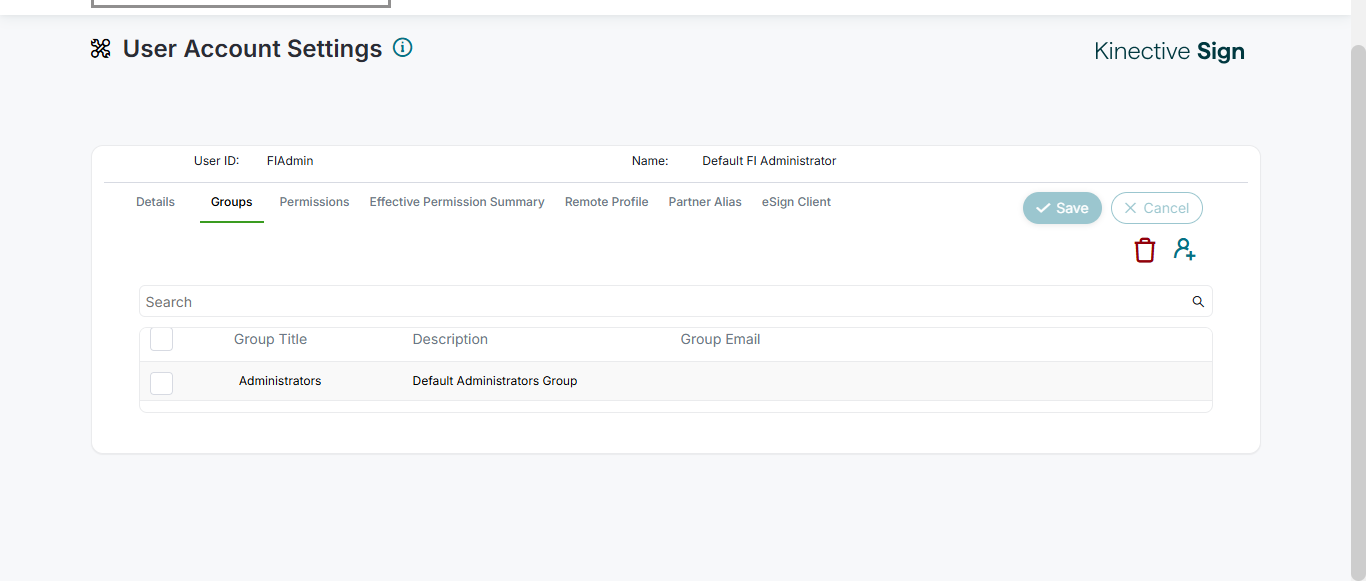Click the search magnifier icon
This screenshot has width=1366, height=581.
[1198, 302]
